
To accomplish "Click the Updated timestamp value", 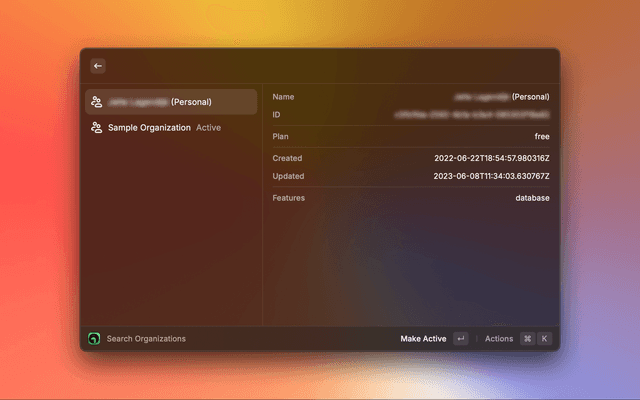I will (491, 176).
